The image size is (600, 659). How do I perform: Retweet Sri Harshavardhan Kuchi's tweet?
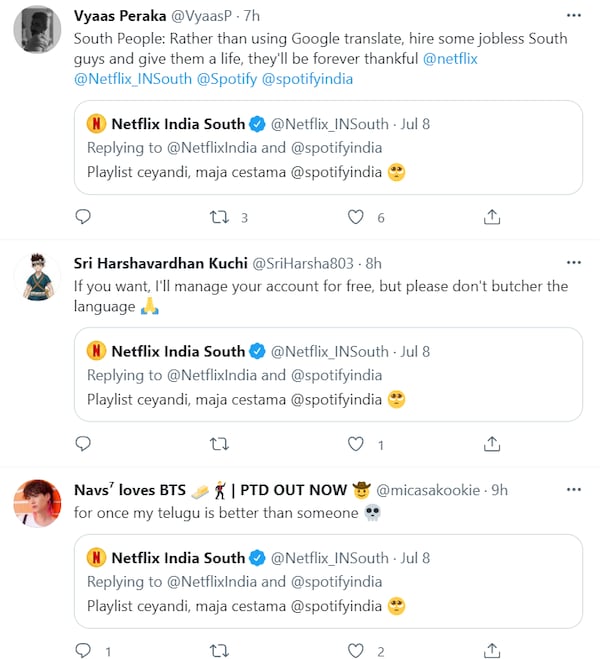point(219,443)
